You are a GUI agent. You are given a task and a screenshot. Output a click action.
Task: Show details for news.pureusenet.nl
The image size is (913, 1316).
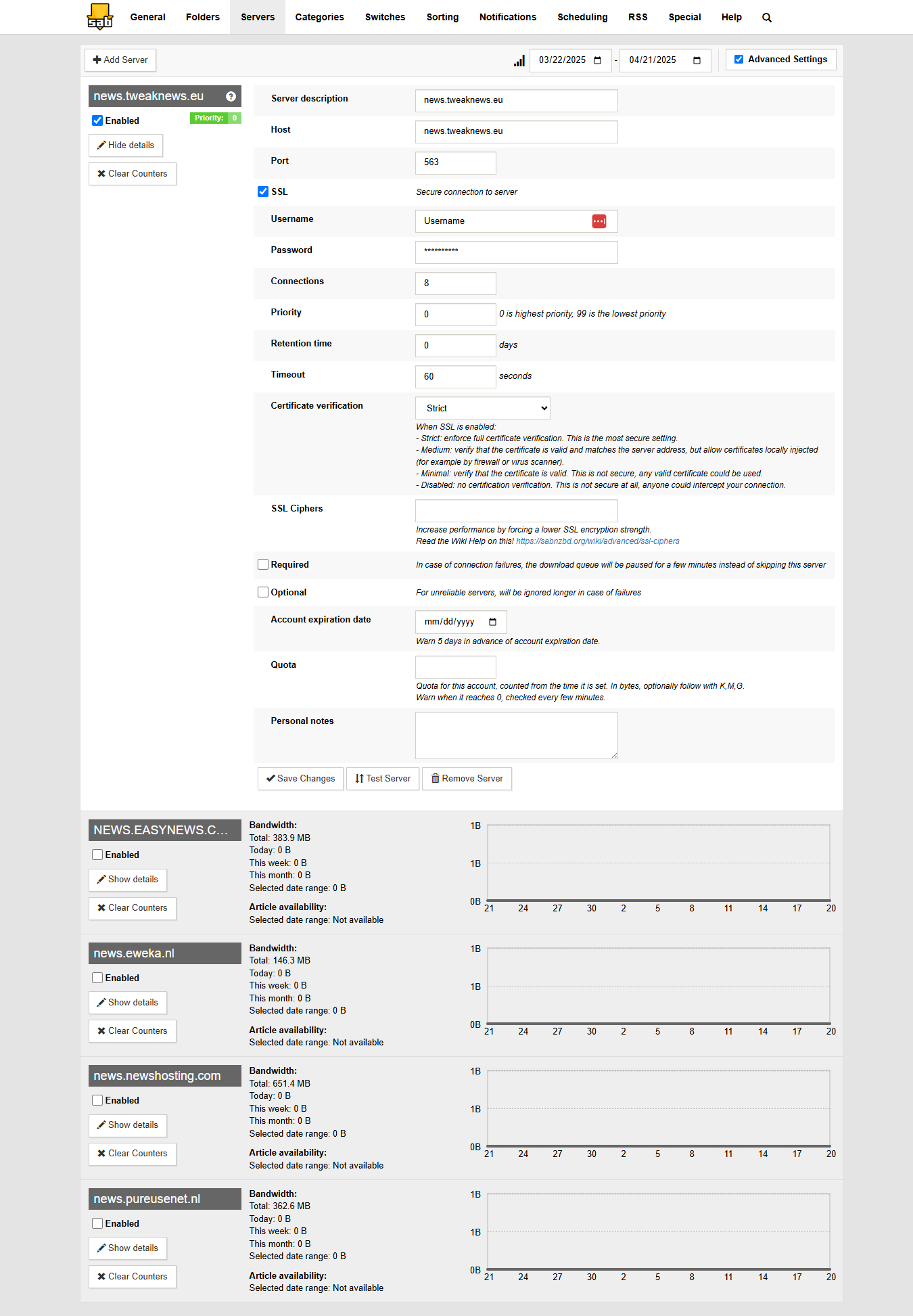[x=128, y=1248]
